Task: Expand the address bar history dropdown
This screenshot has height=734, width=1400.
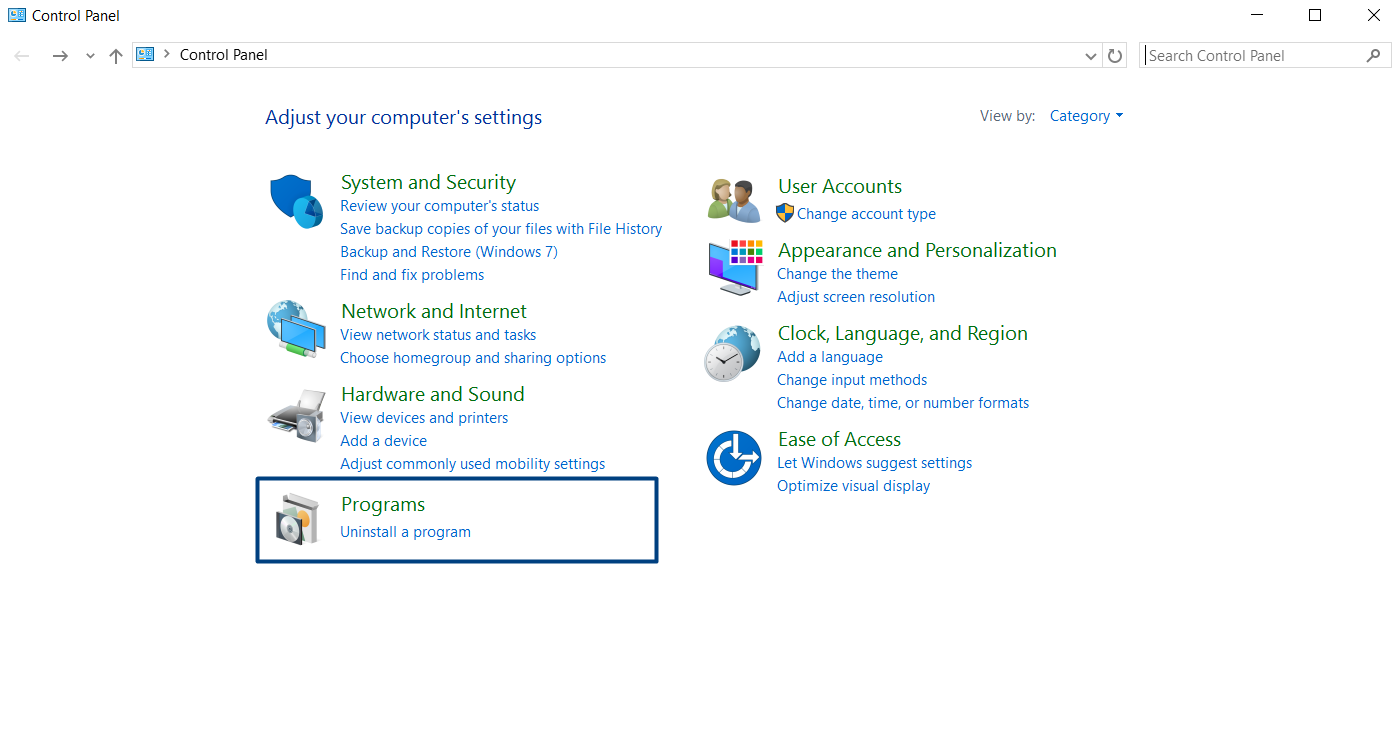Action: (x=1091, y=56)
